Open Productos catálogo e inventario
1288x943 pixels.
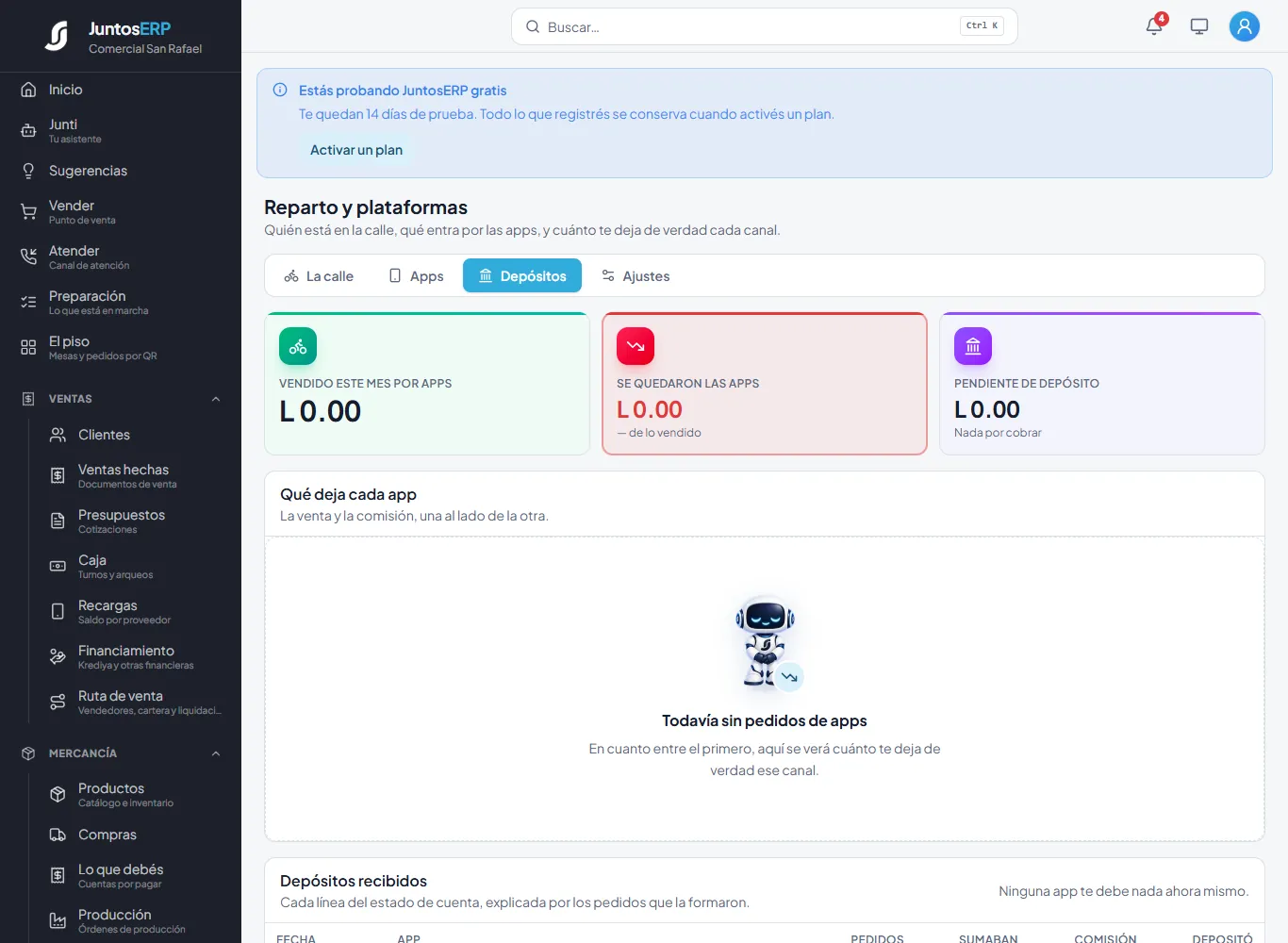[136, 795]
